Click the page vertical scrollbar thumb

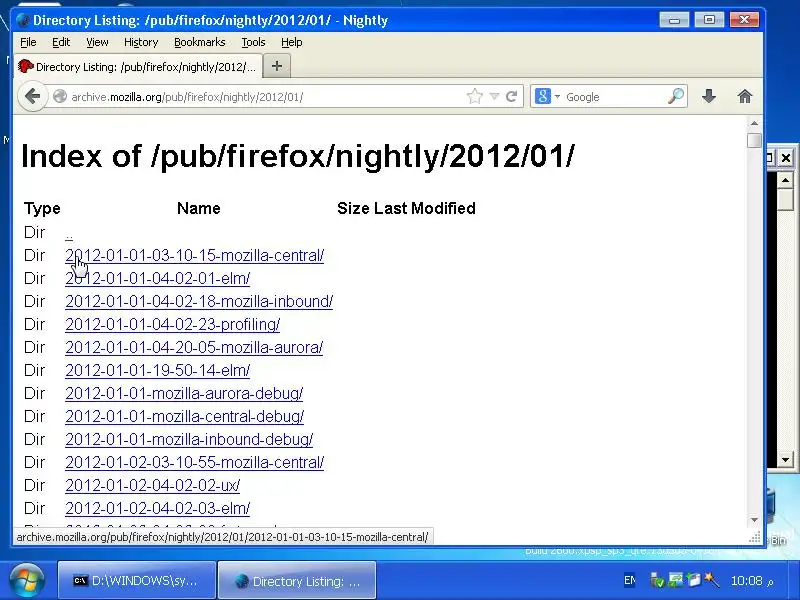754,140
